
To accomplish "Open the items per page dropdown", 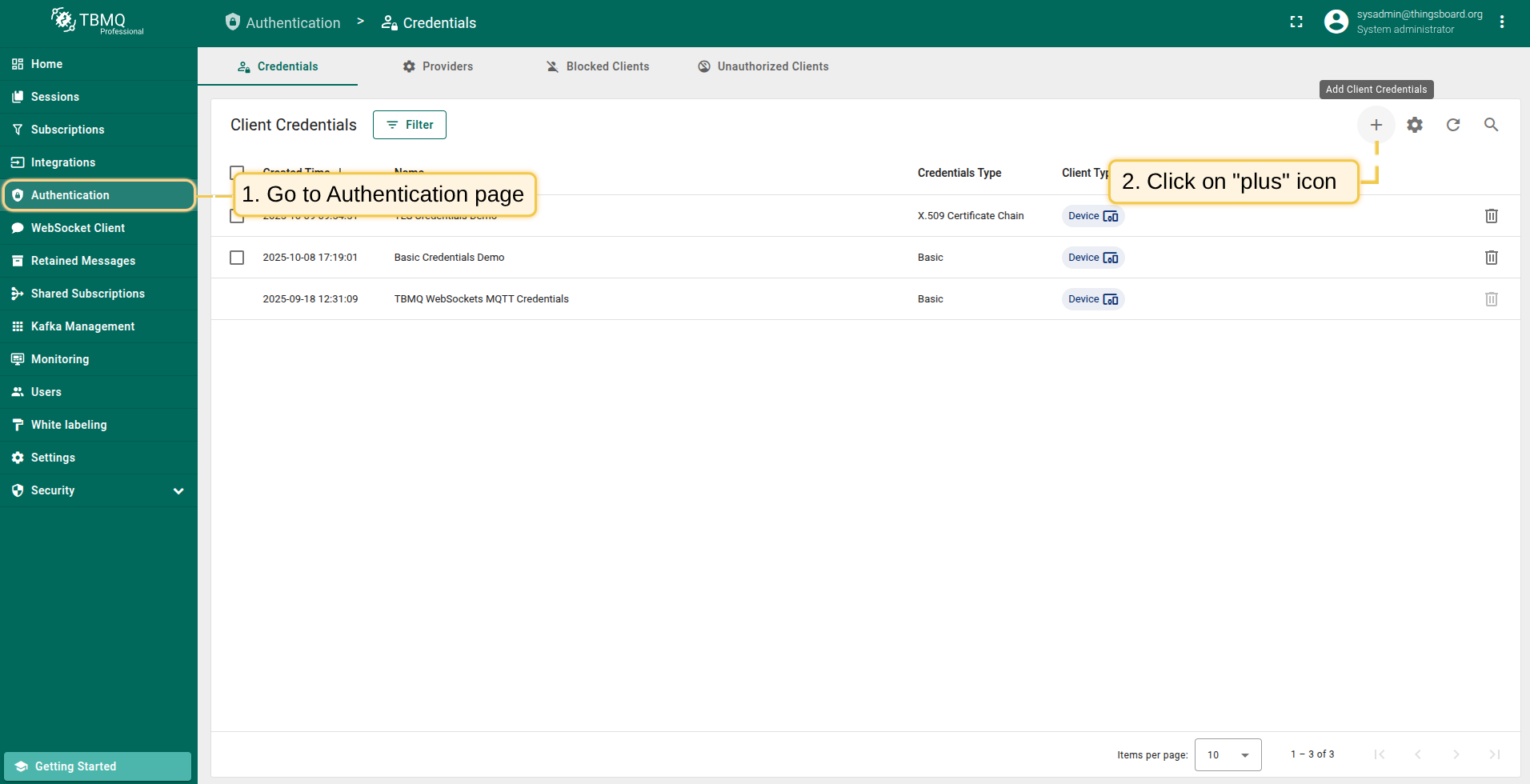I will (1228, 754).
